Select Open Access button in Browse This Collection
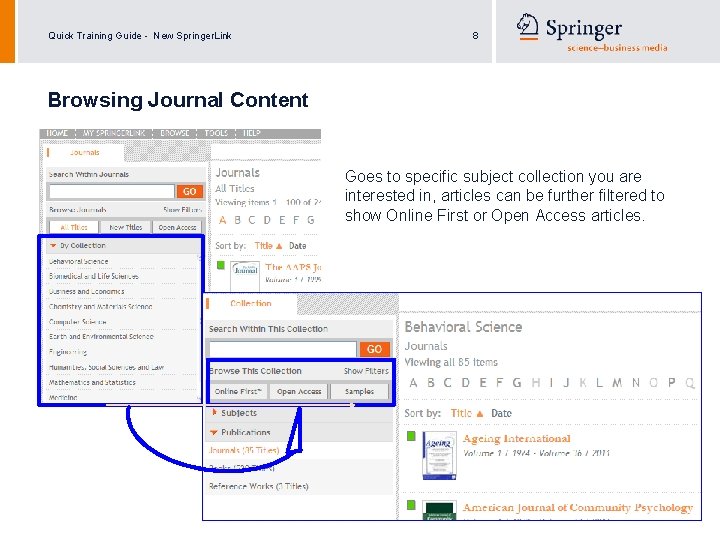The width and height of the screenshot is (720, 540). point(299,391)
